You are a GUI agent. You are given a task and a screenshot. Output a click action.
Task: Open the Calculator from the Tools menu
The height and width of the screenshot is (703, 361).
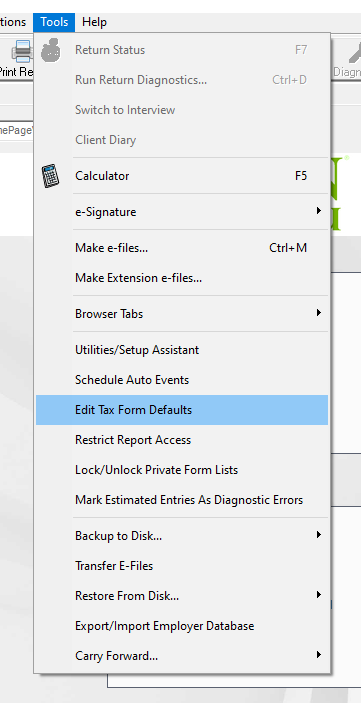(x=182, y=176)
